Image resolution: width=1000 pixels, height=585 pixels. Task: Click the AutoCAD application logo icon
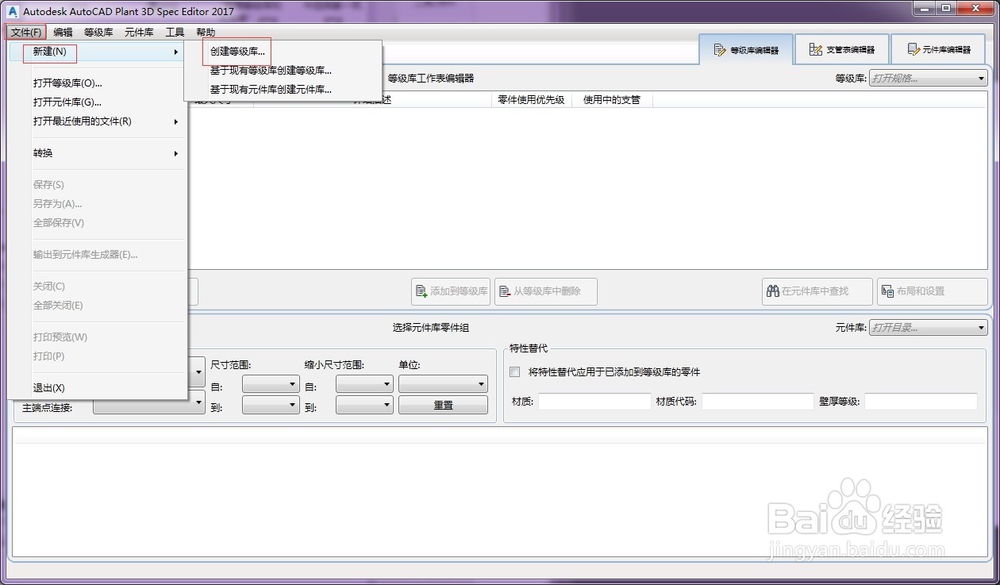click(x=12, y=11)
